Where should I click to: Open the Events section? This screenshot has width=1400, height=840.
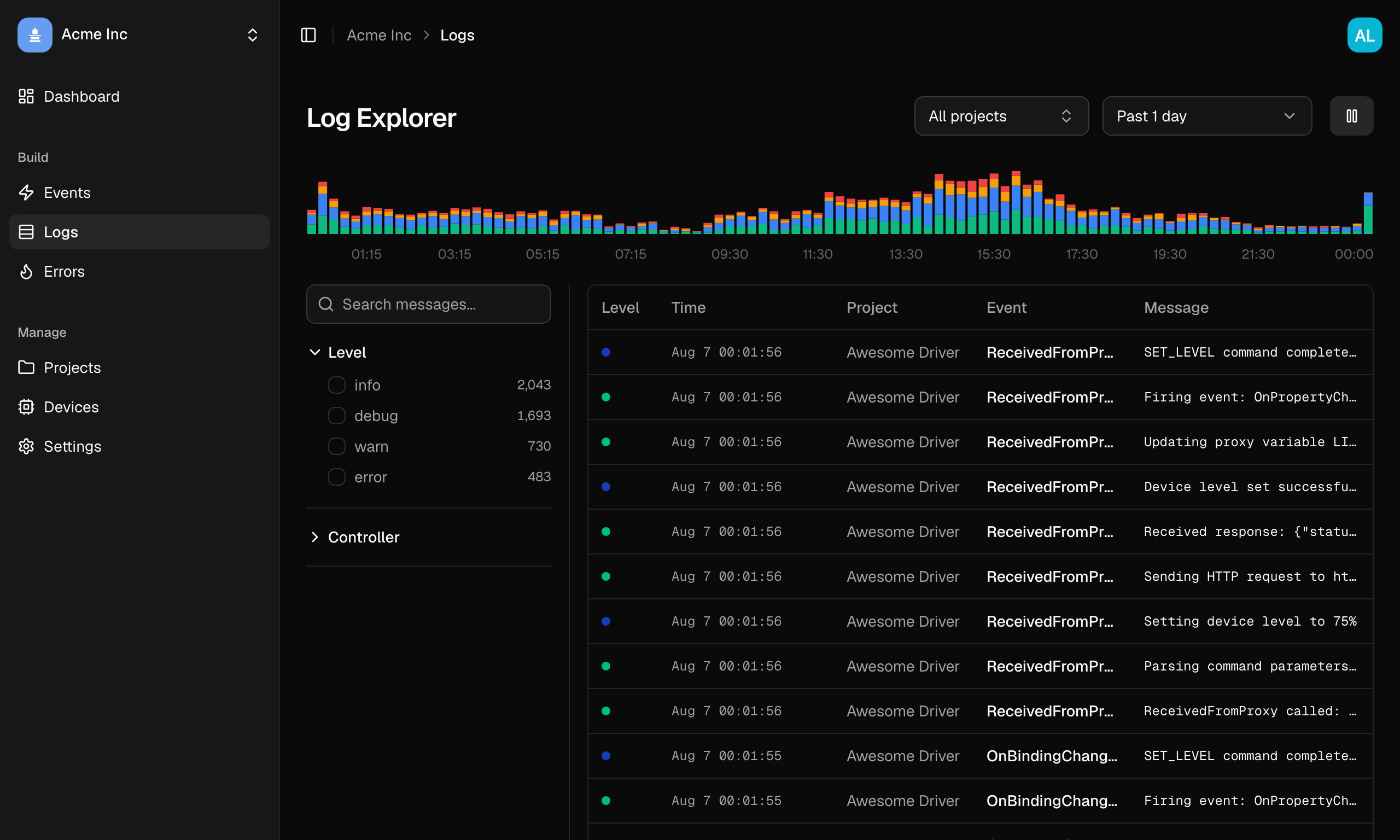coord(139,192)
